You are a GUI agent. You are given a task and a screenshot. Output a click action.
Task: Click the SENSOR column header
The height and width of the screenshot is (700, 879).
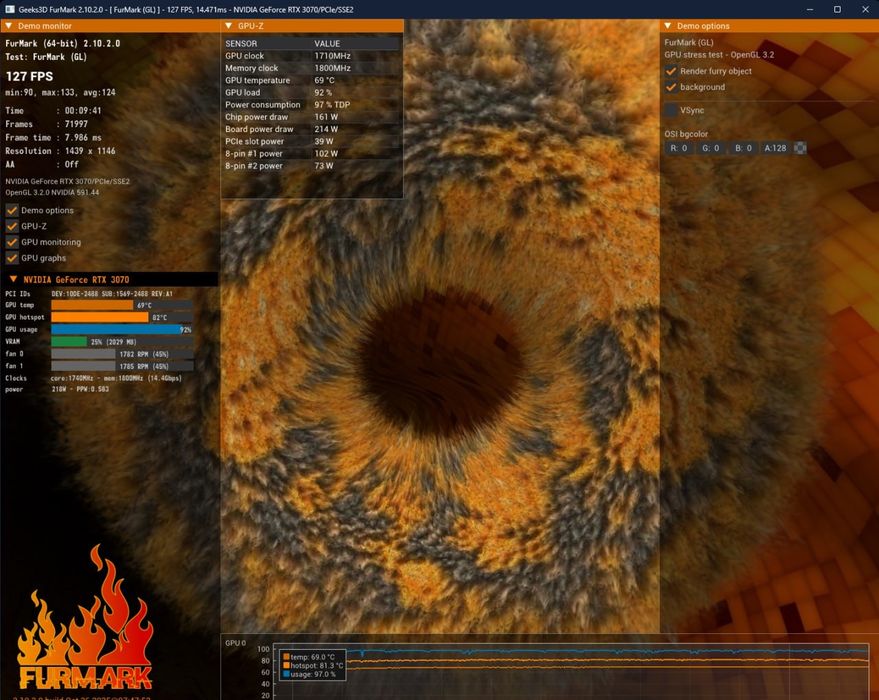tap(241, 44)
